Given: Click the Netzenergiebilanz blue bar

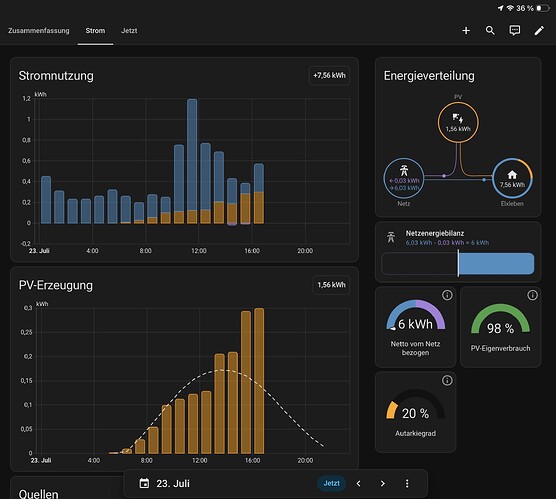Looking at the screenshot, I should tap(496, 264).
